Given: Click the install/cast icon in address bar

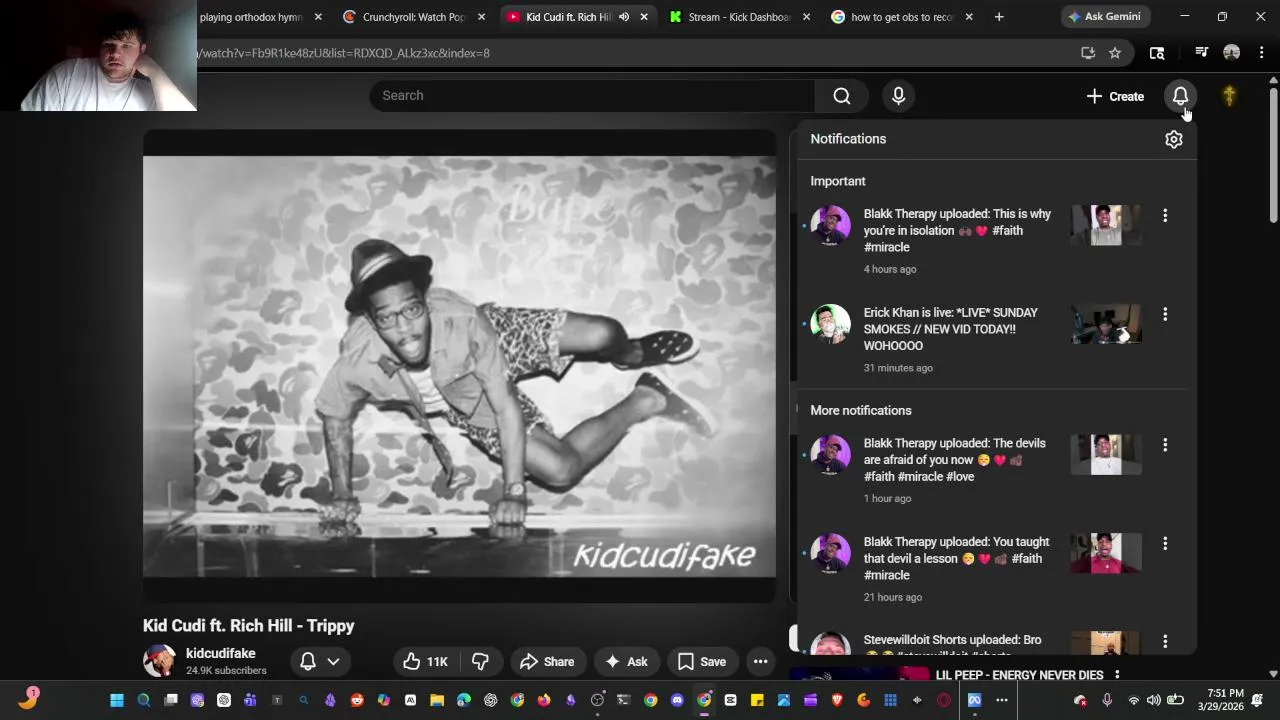Looking at the screenshot, I should coord(1088,53).
